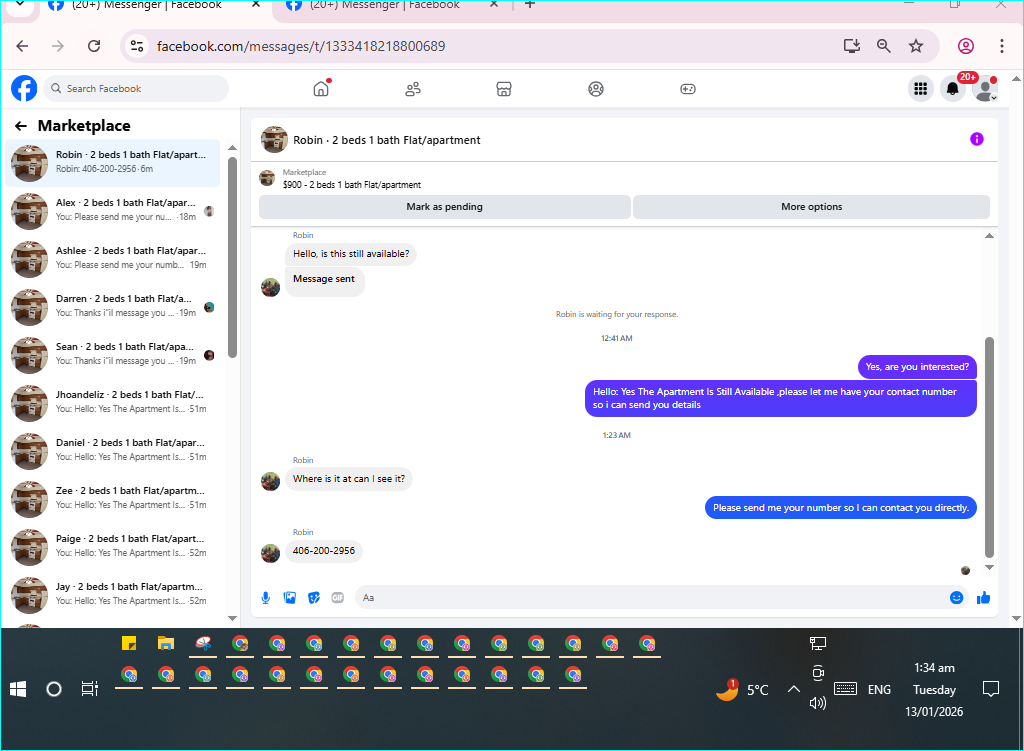Open the GIF picker icon
The height and width of the screenshot is (751, 1024).
tap(338, 598)
